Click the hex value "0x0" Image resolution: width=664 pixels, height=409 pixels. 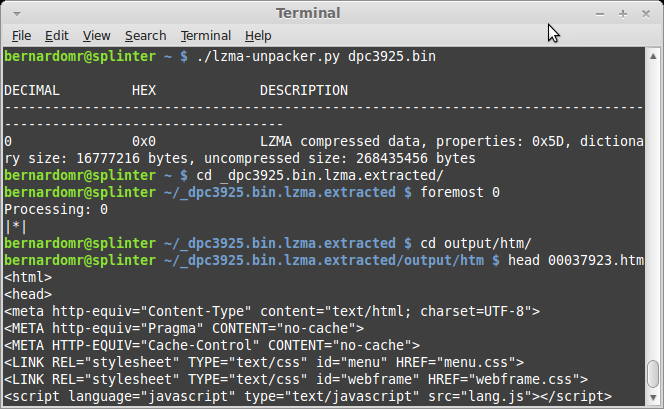(x=144, y=141)
